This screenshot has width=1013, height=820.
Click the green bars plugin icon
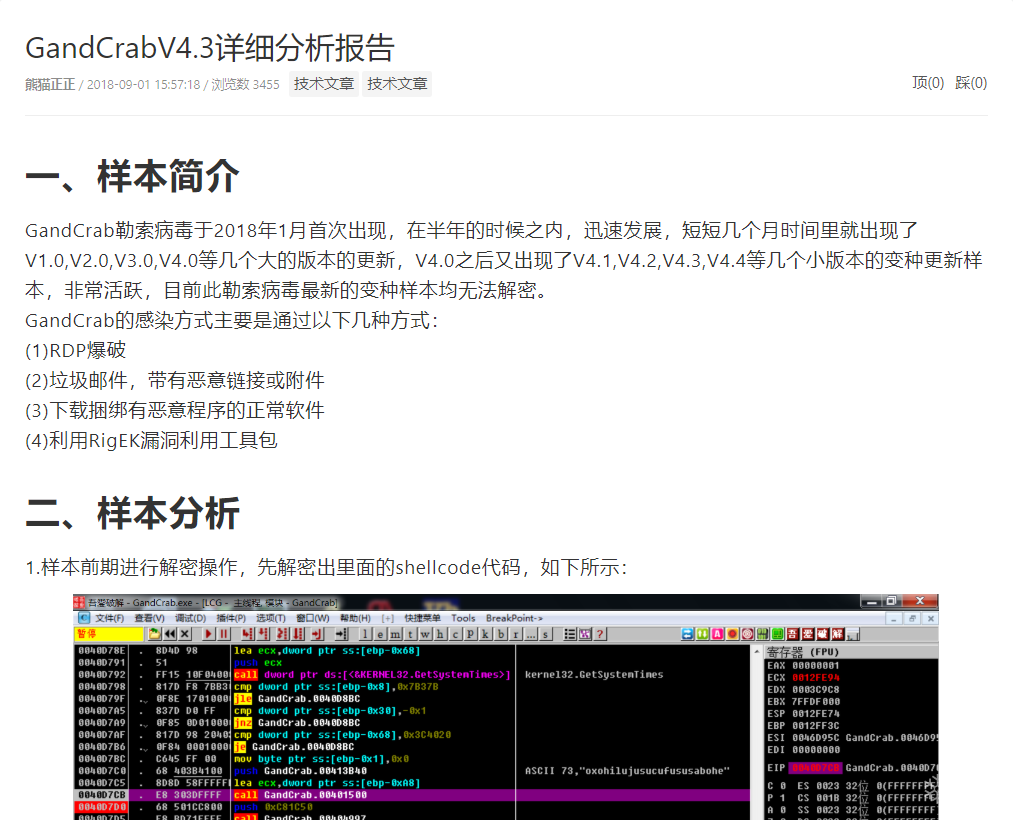click(762, 634)
